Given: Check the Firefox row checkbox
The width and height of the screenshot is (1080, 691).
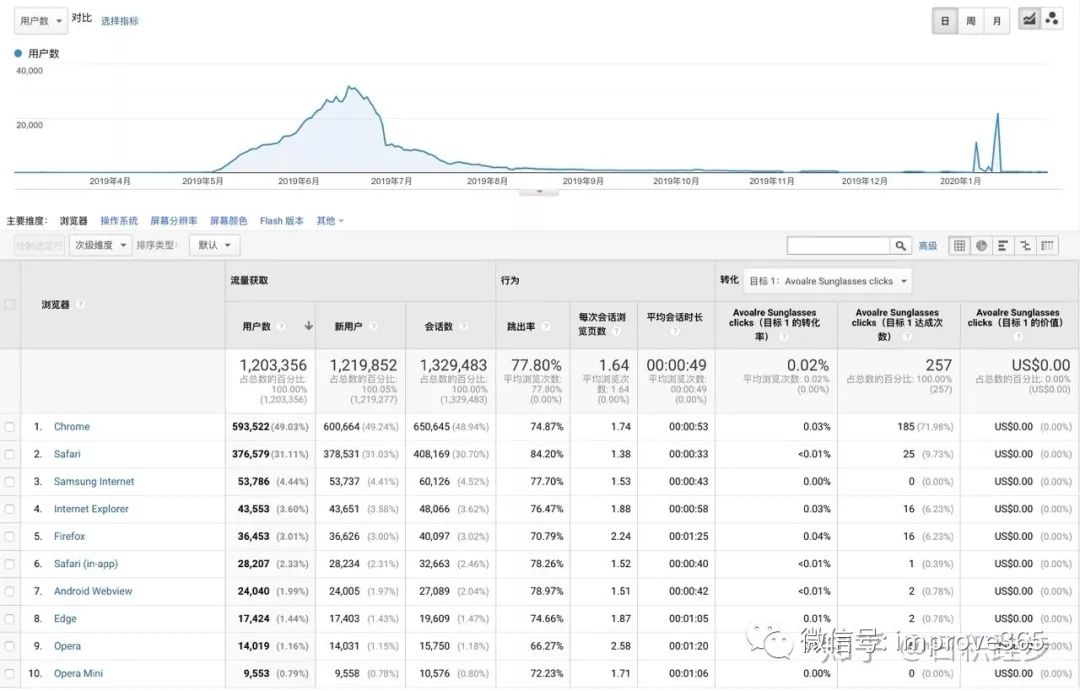Looking at the screenshot, I should click(x=10, y=537).
